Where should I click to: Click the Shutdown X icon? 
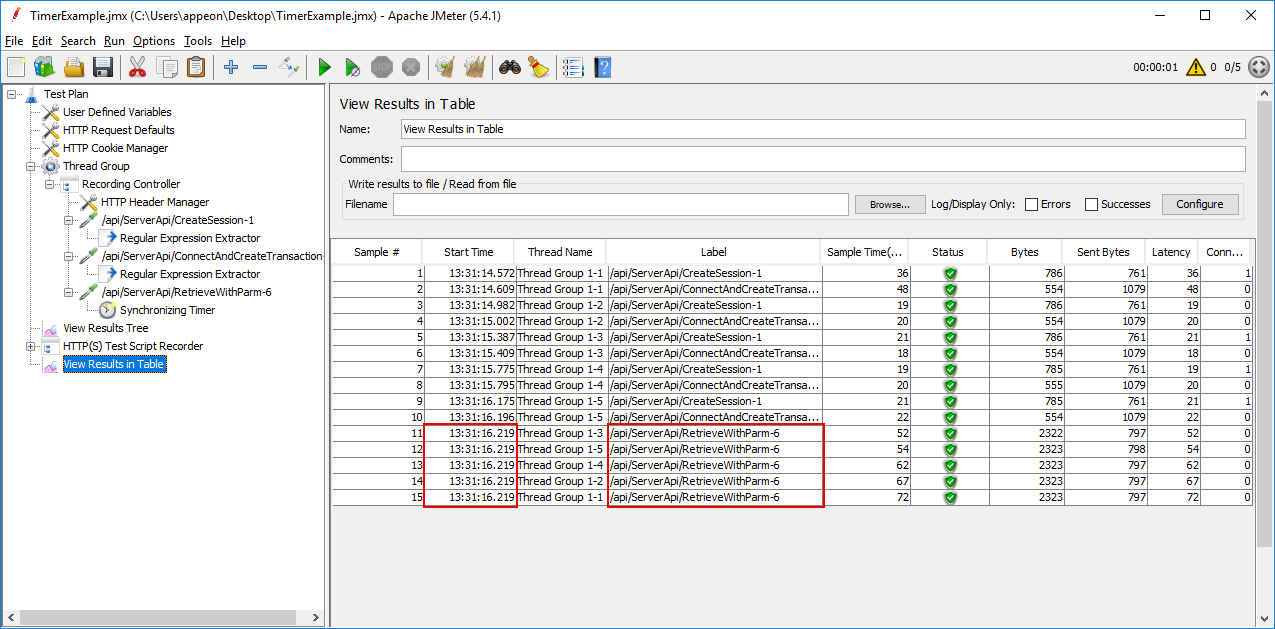click(410, 67)
